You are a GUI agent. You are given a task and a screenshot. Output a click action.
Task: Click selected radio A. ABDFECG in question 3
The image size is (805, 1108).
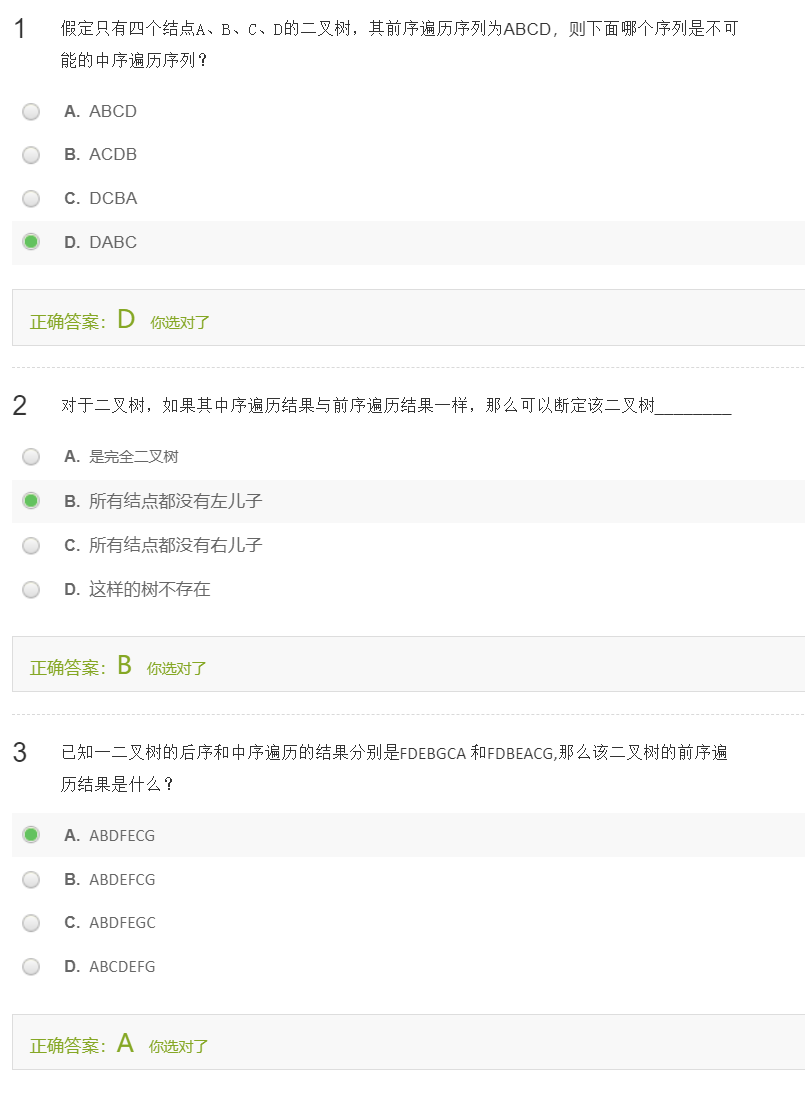[31, 835]
